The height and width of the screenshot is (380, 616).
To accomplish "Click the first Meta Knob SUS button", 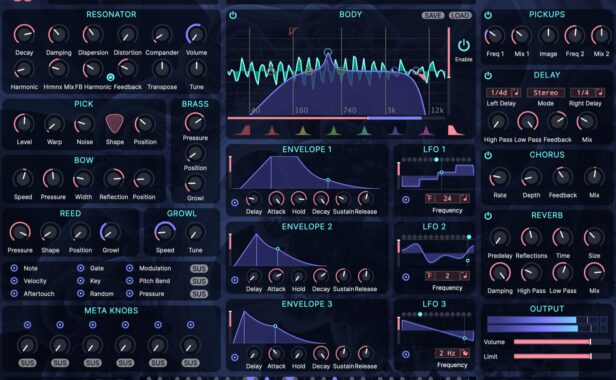I will pos(27,363).
